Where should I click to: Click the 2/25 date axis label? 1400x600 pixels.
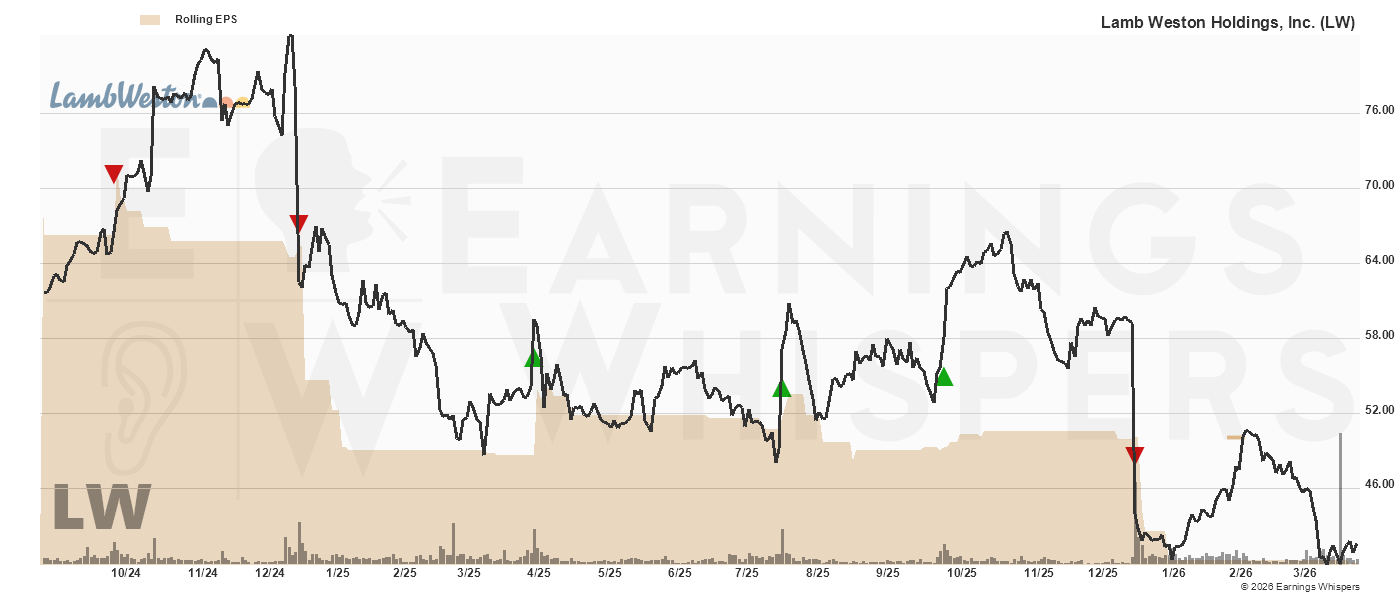[405, 573]
